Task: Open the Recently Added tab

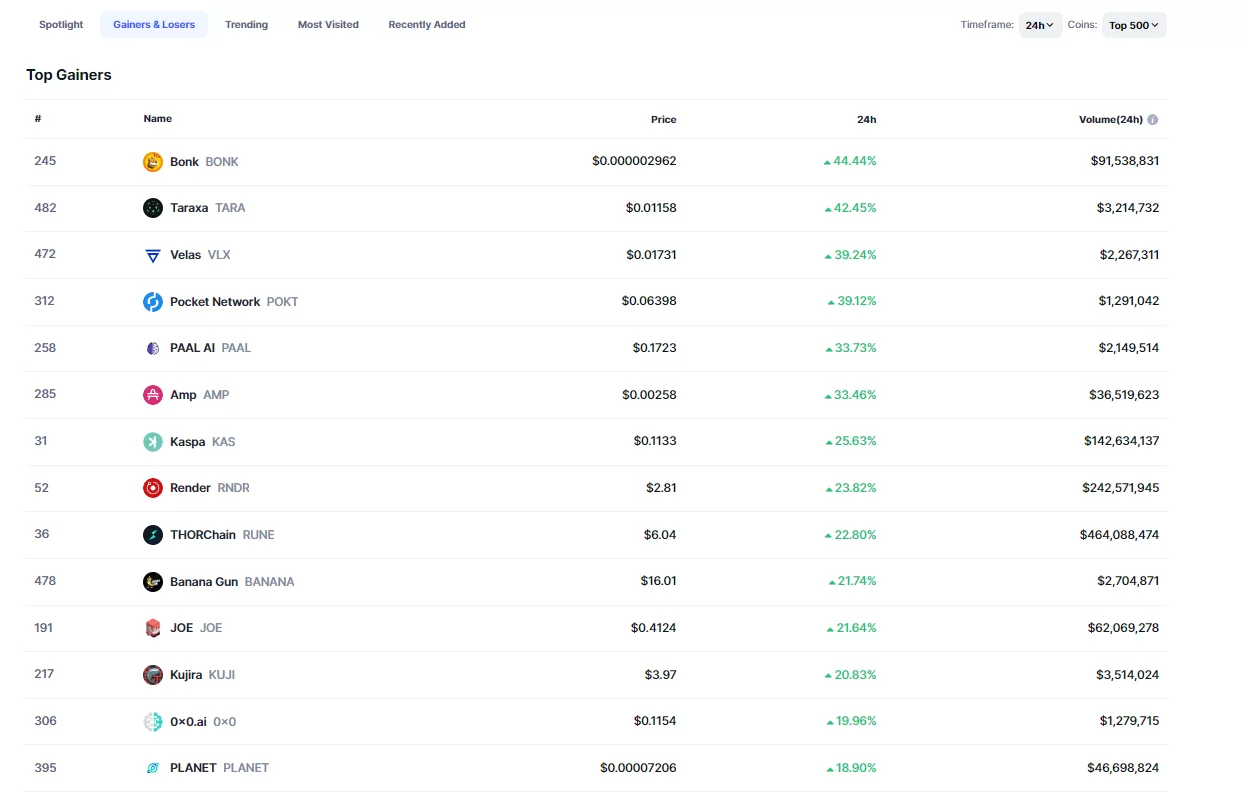Action: tap(427, 25)
